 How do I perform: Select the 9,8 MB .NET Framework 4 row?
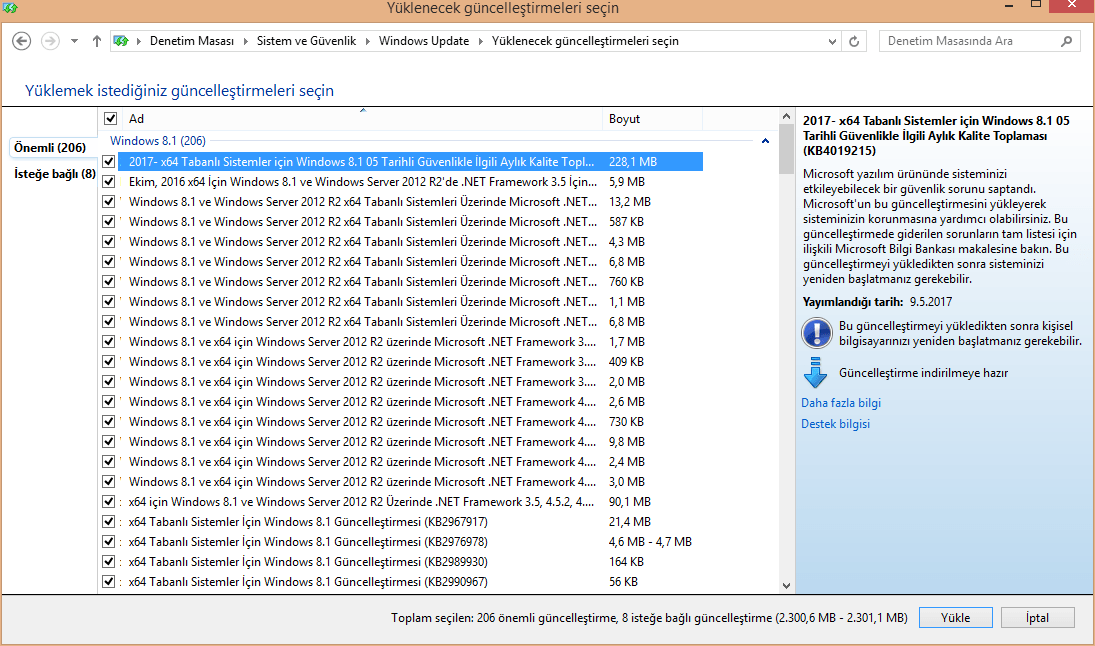click(x=411, y=441)
